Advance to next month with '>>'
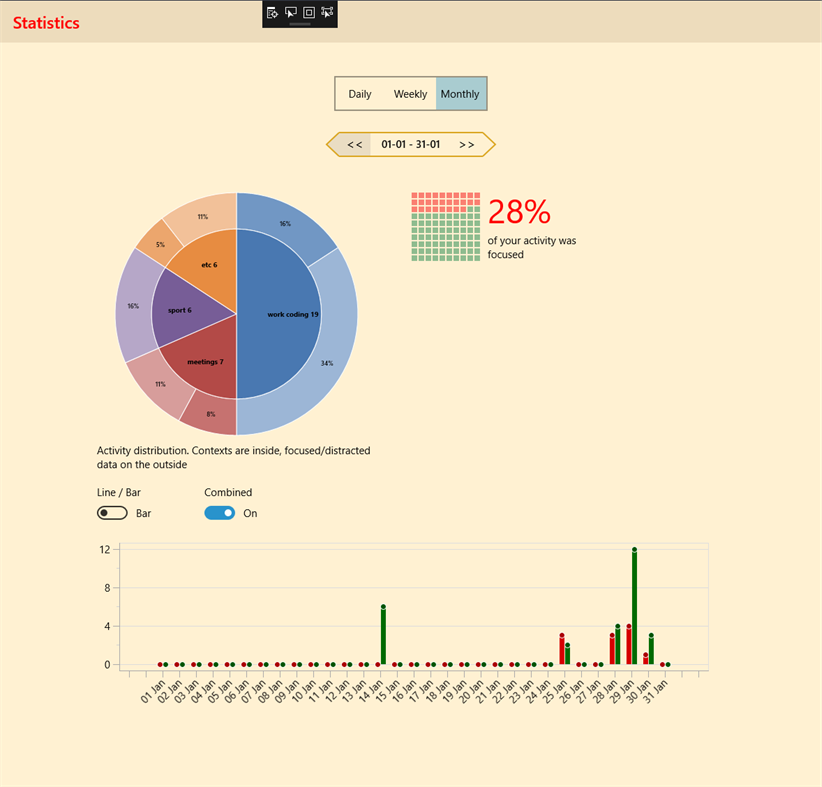The image size is (822, 787). coord(466,144)
